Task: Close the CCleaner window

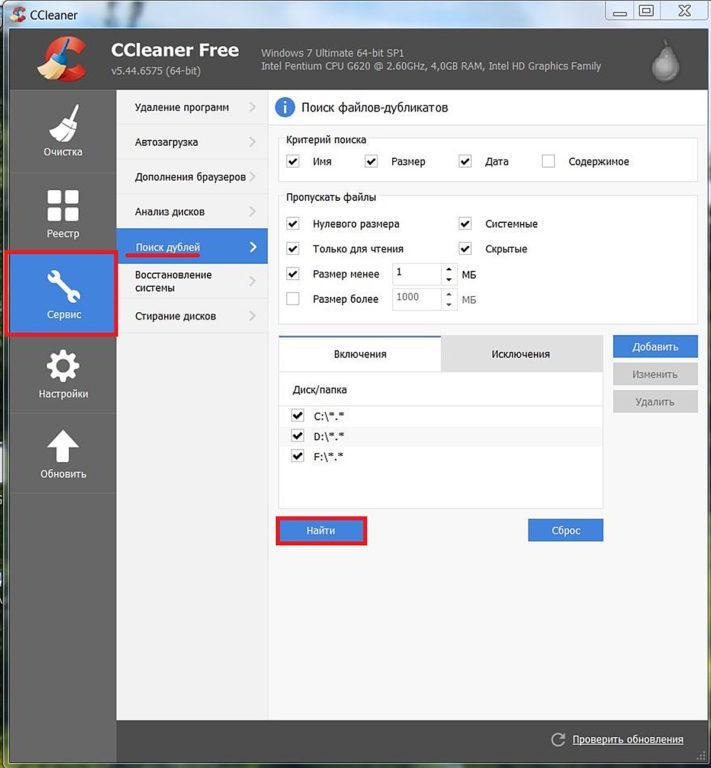Action: click(685, 11)
